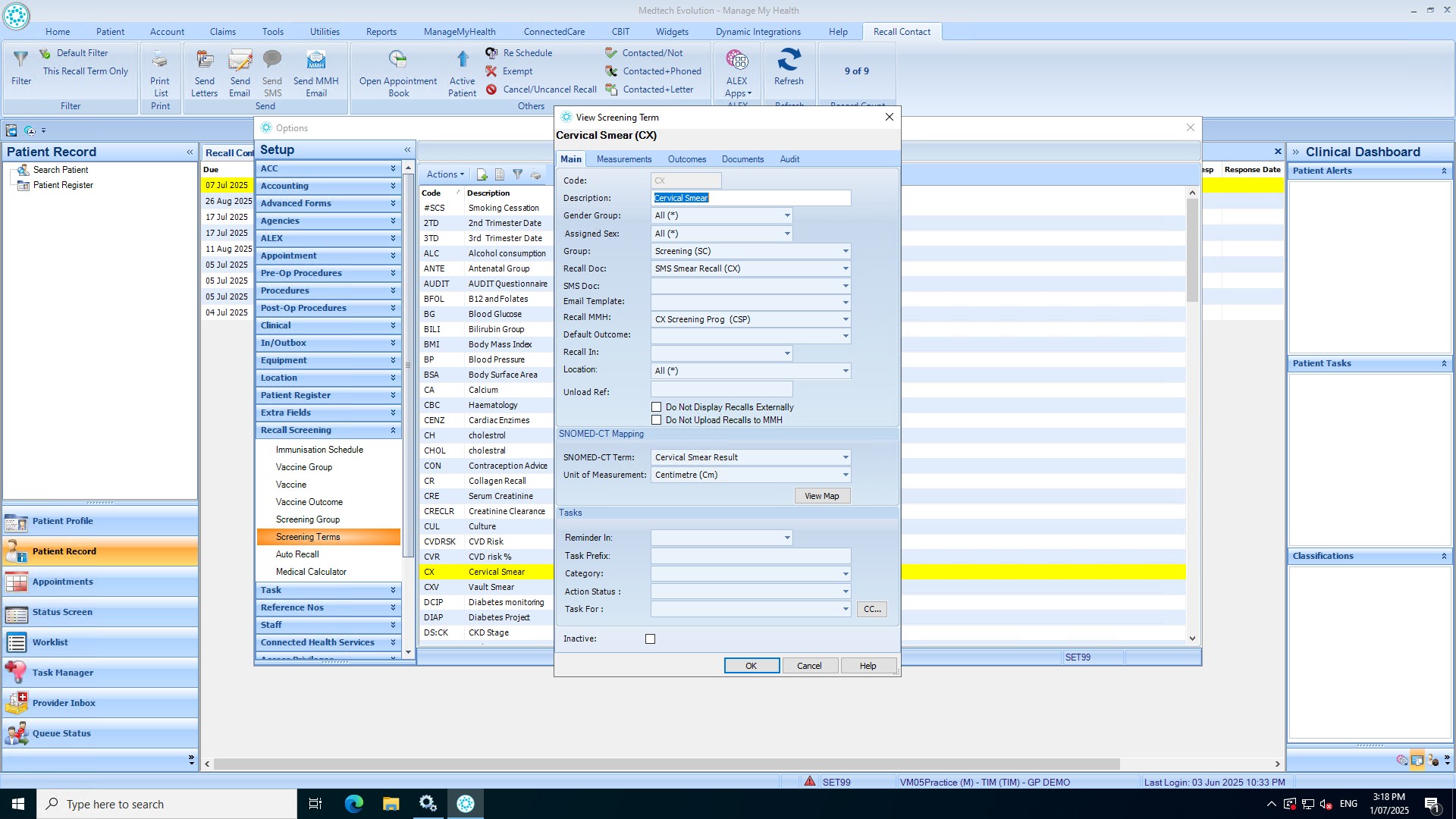
Task: Click the Print List icon
Action: tap(160, 60)
